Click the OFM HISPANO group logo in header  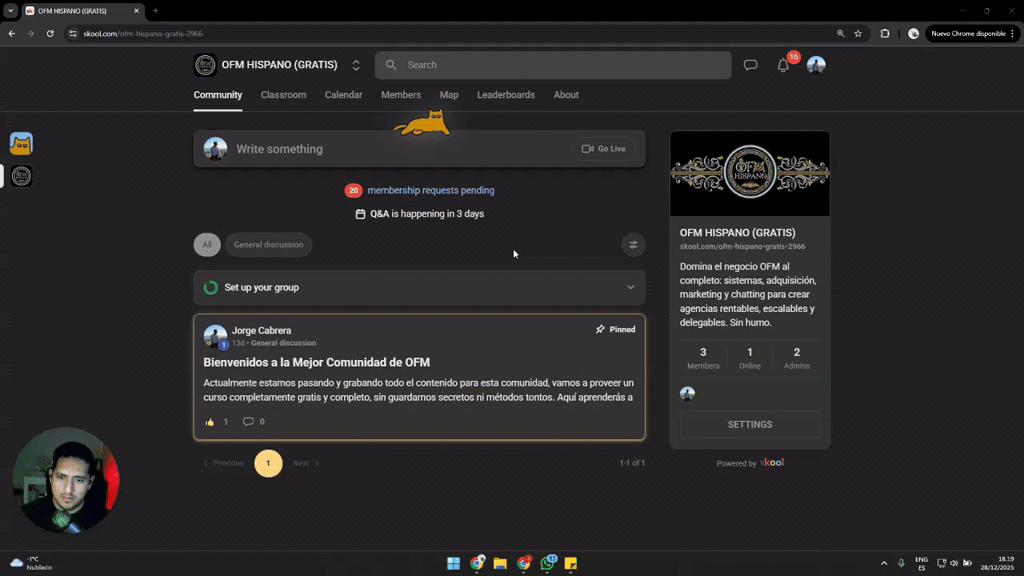tap(205, 65)
